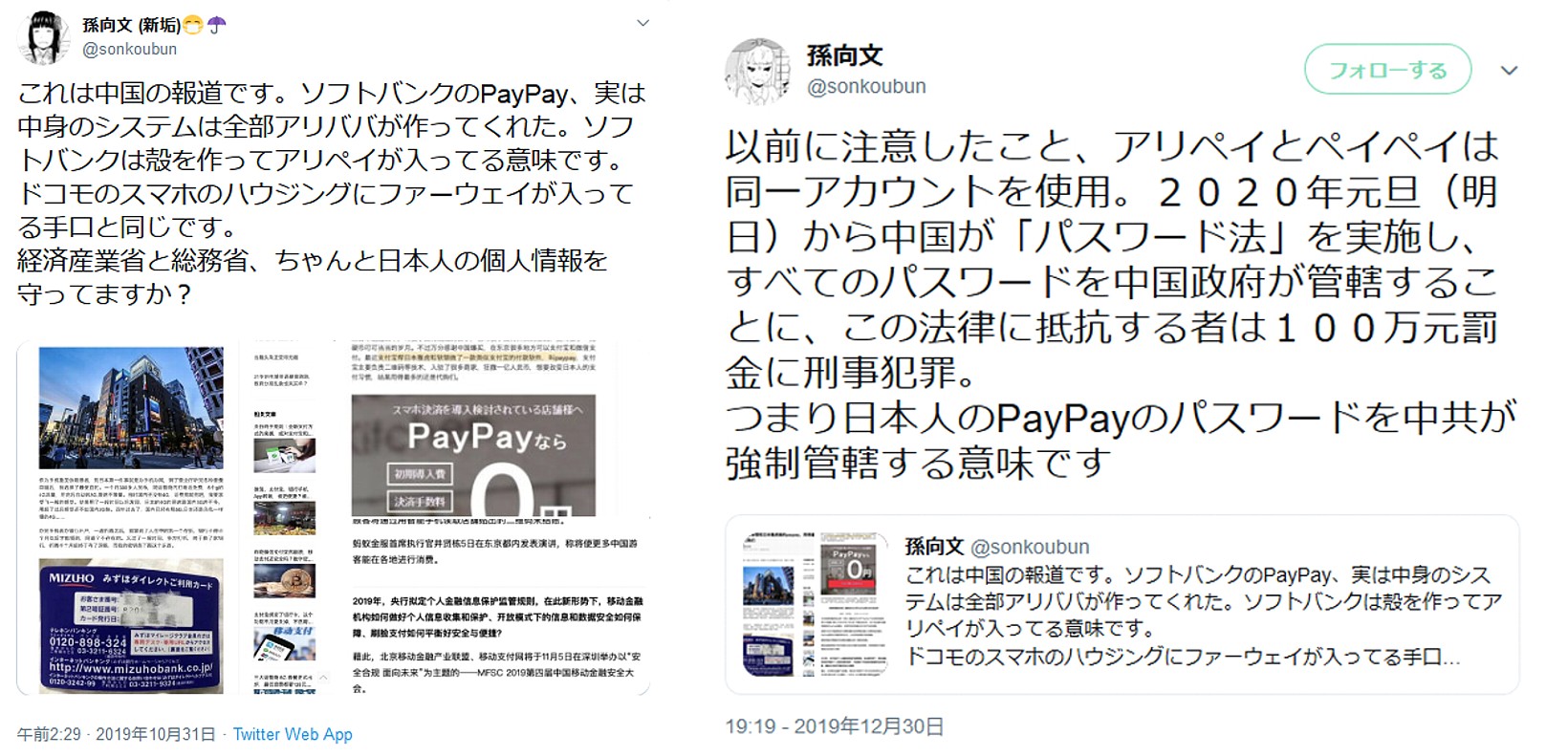Viewport: 1568px width, 756px height.
Task: Open the right tweet's @sonkoubun handle
Action: pos(866,86)
